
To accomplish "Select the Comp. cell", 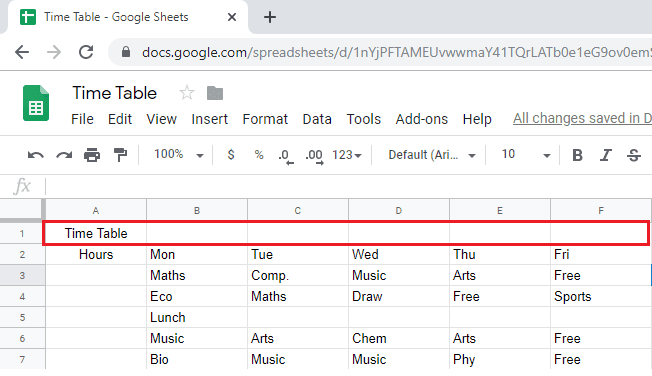I will [298, 275].
